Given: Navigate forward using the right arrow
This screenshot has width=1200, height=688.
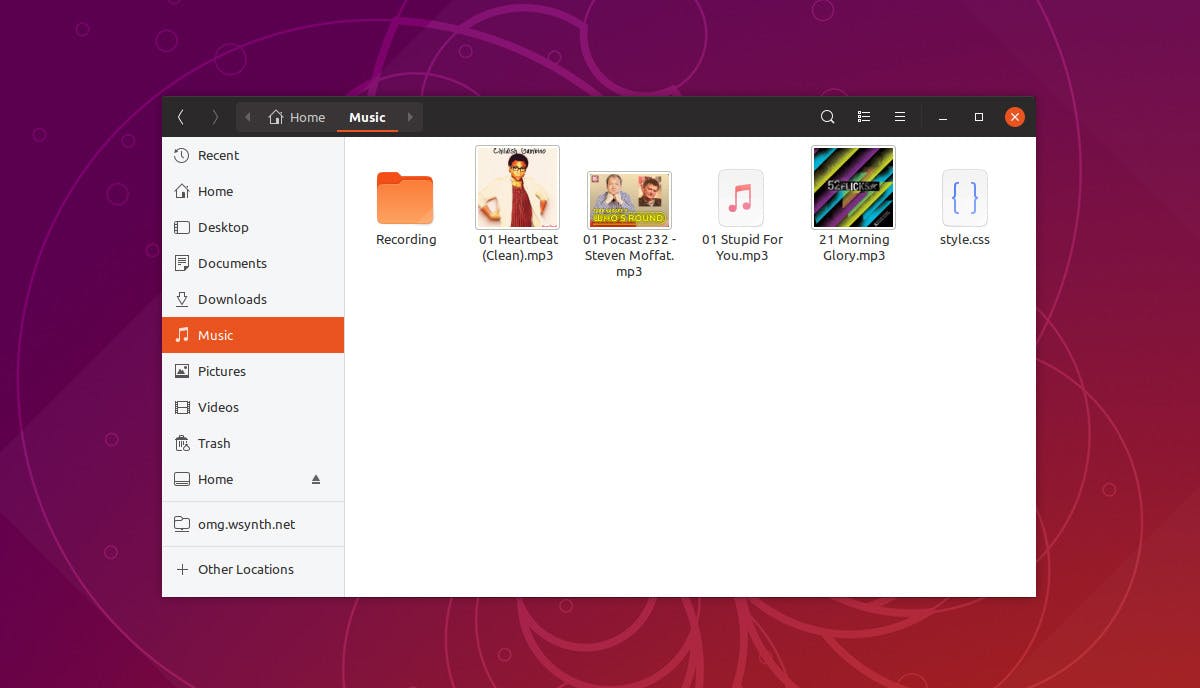Looking at the screenshot, I should [215, 117].
